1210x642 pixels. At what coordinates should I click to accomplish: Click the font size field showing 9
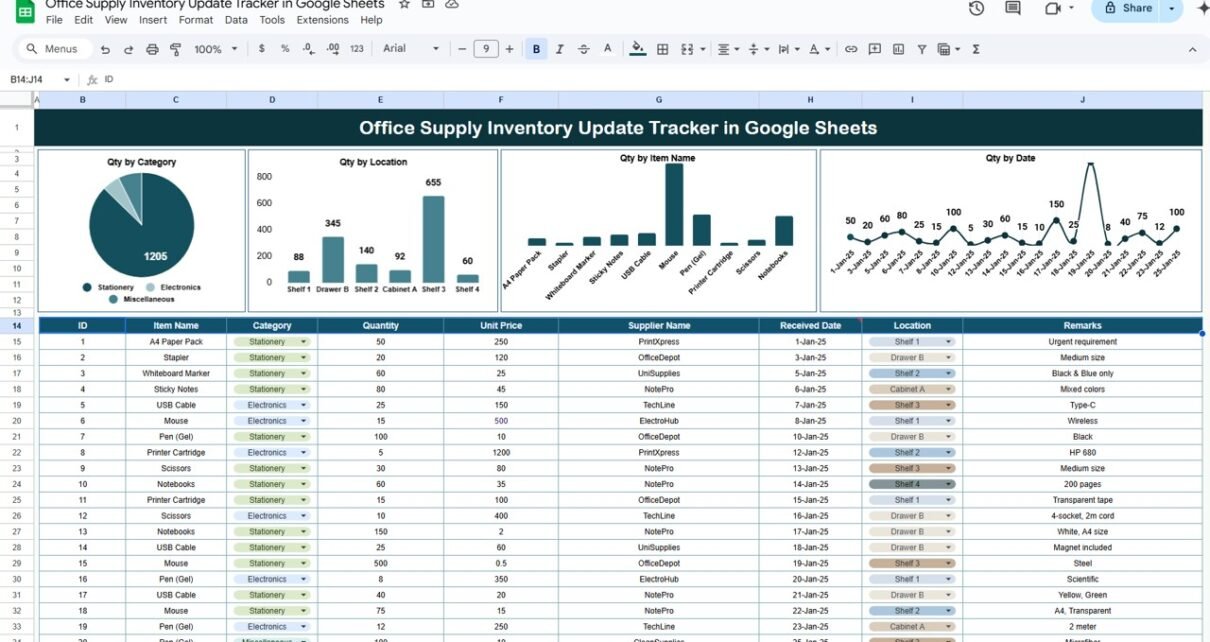click(x=486, y=49)
